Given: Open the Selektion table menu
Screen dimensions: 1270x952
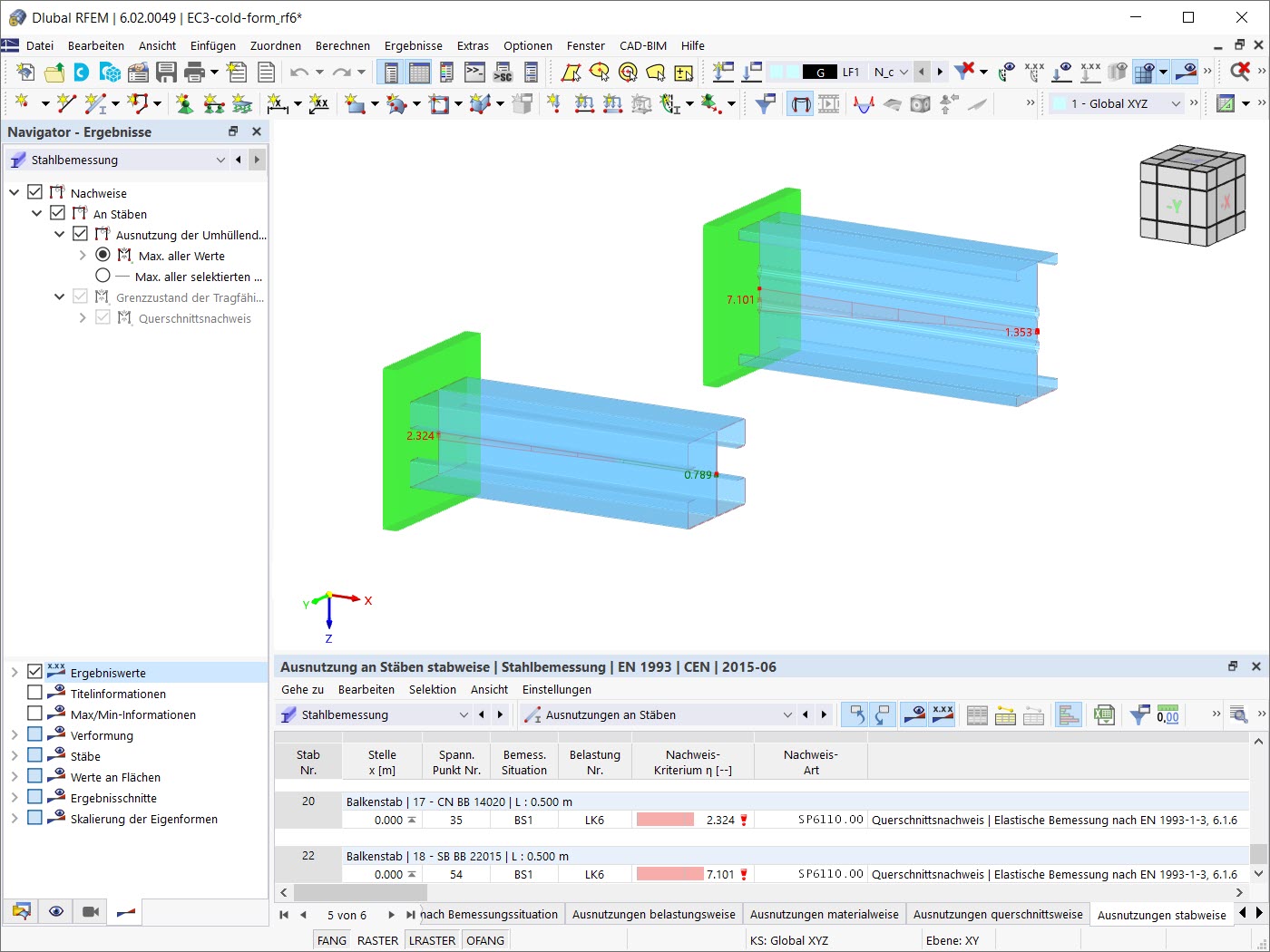Looking at the screenshot, I should [433, 689].
